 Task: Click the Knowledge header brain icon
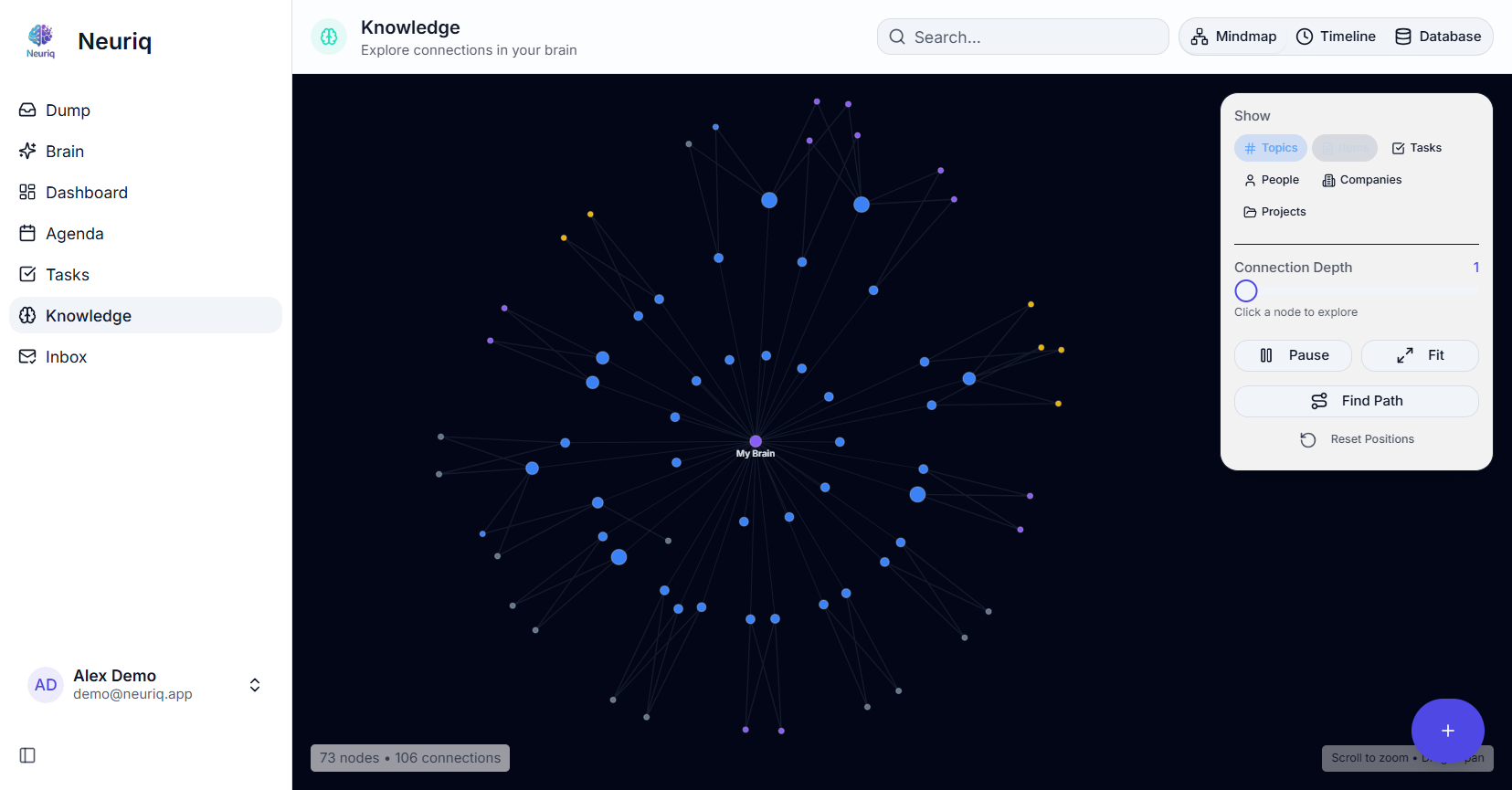point(329,37)
